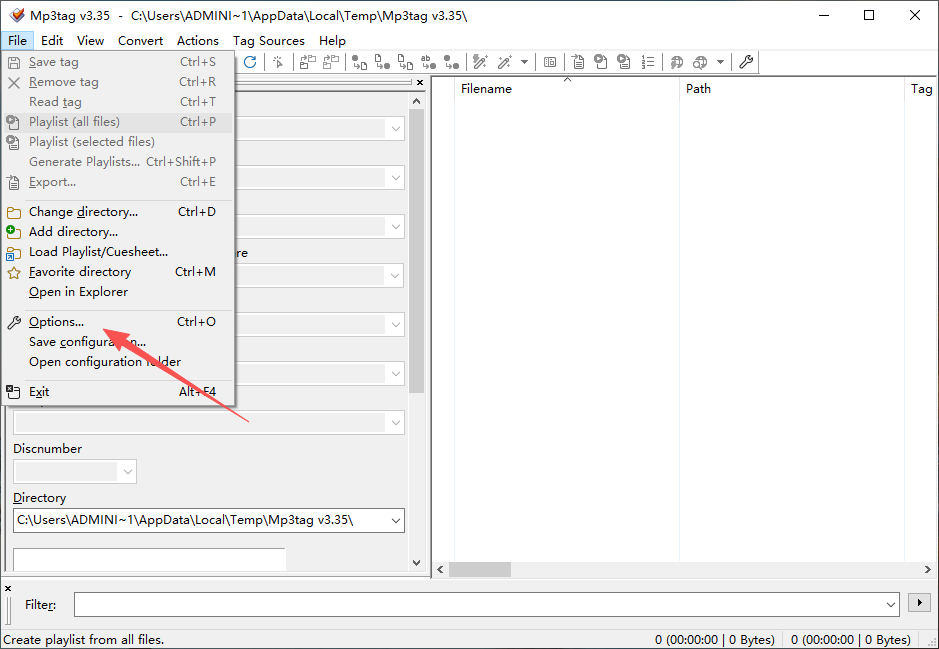
Task: Open the Edit menu
Action: click(52, 41)
